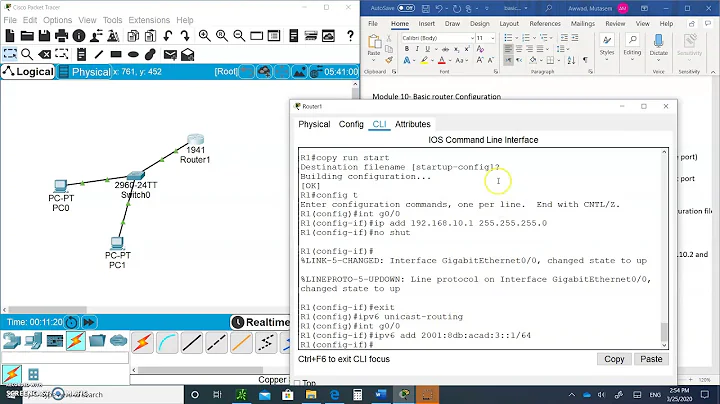The width and height of the screenshot is (720, 404).
Task: Click the Copy button in Router1 CLI
Action: pos(614,359)
